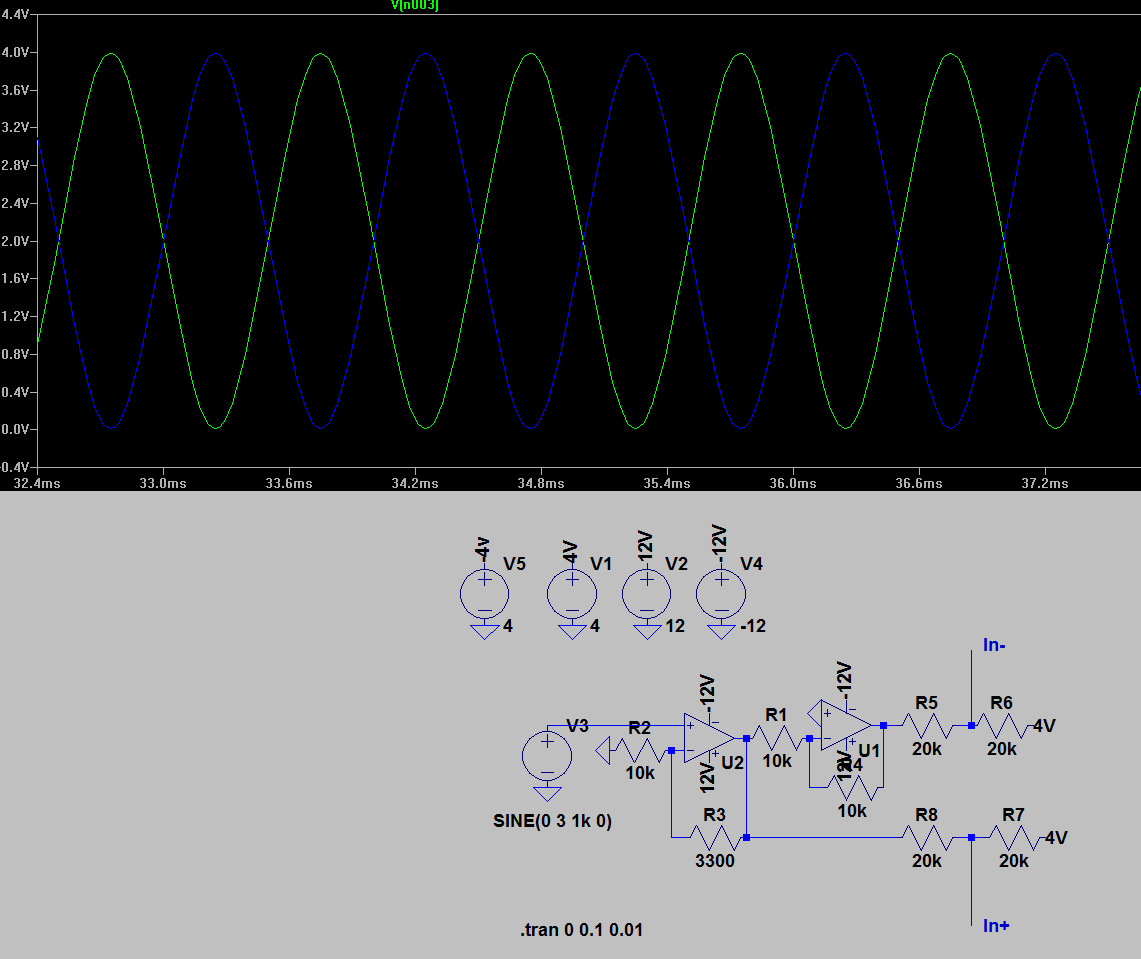Click the 20k value under R7
The width and height of the screenshot is (1141, 959).
point(1014,861)
